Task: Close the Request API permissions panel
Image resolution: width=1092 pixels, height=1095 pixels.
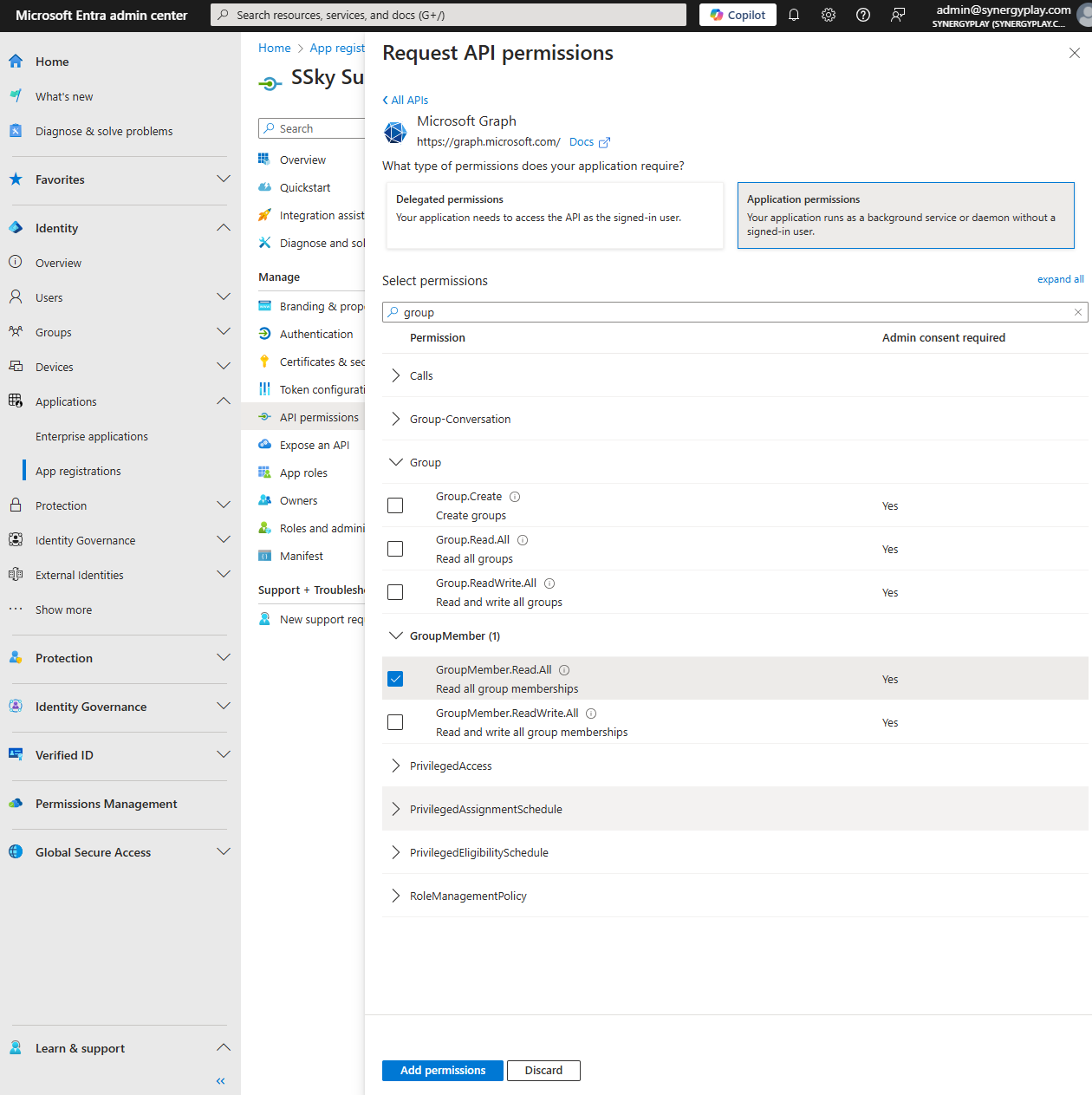Action: pos(1075,53)
